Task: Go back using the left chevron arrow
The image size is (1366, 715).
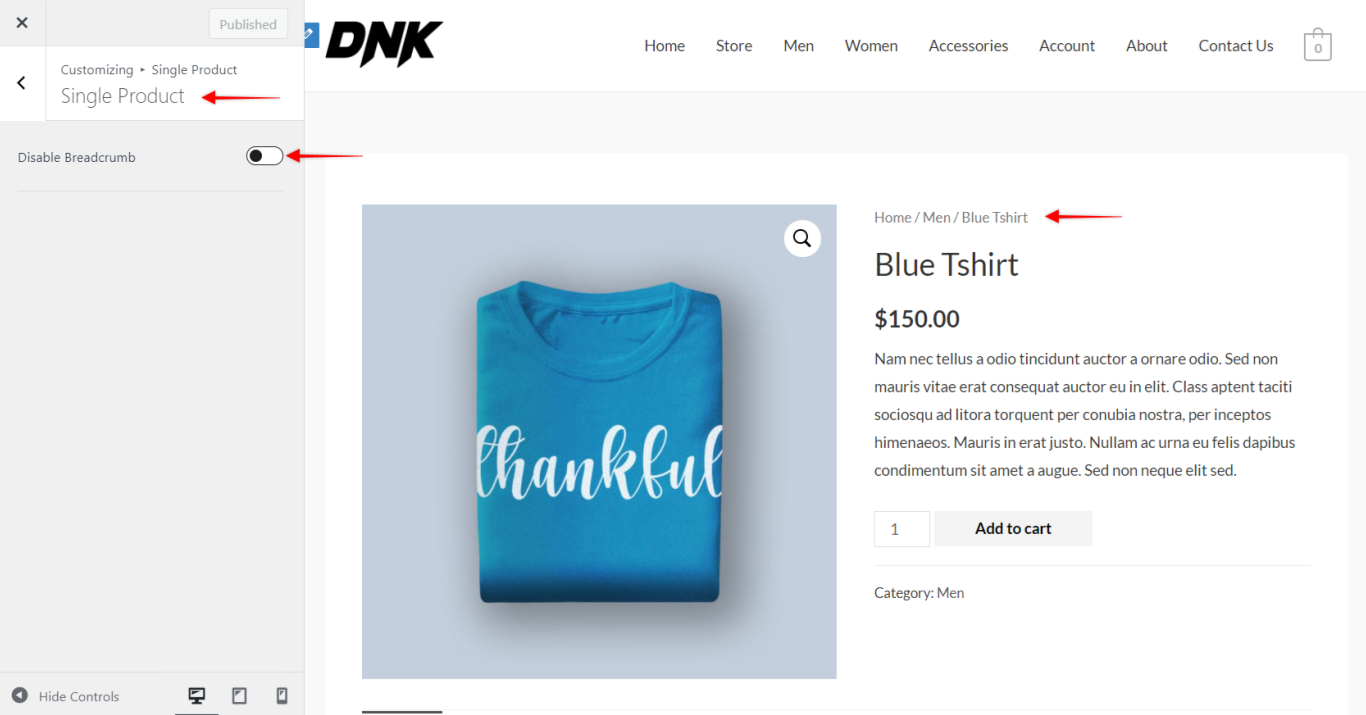Action: pyautogui.click(x=22, y=83)
